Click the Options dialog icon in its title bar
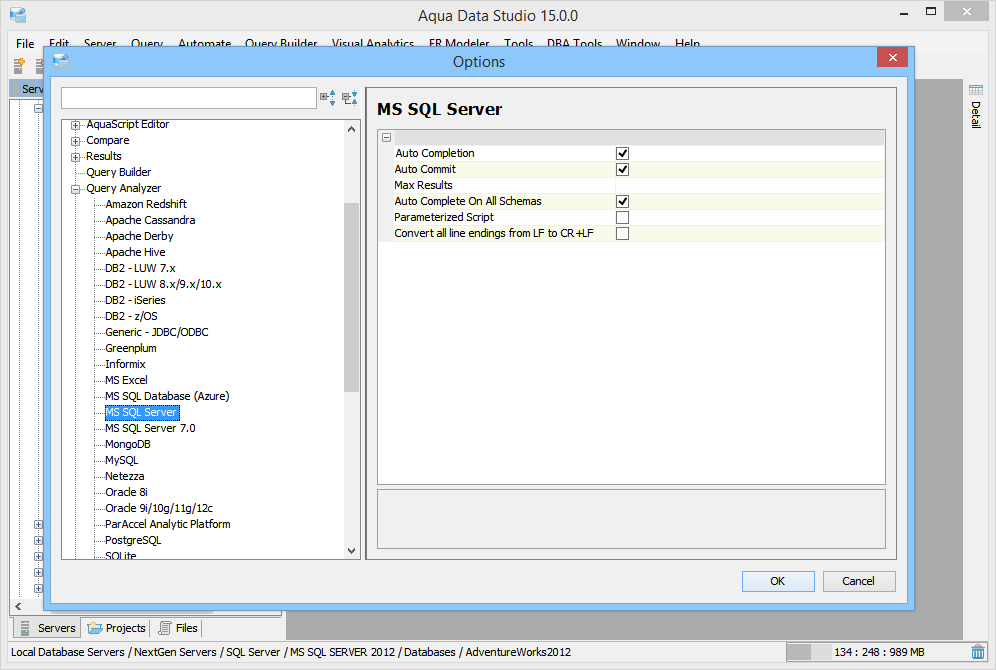This screenshot has height=670, width=996. coord(61,61)
